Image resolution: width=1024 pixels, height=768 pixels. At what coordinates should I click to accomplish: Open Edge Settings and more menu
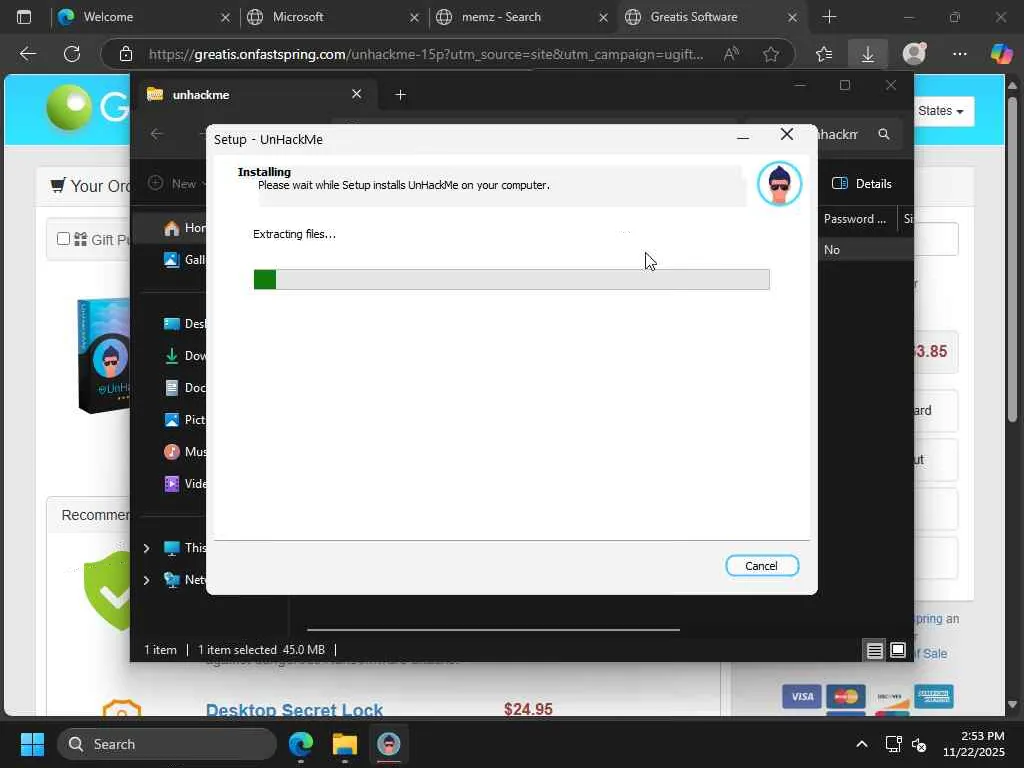tap(959, 54)
